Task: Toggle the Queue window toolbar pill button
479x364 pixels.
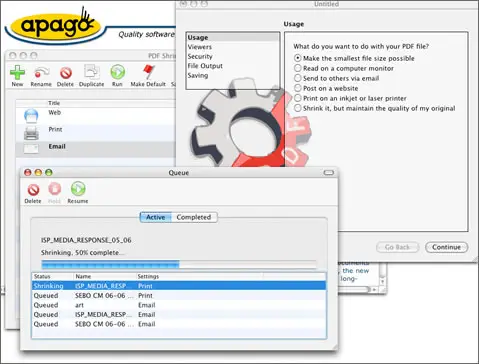Action: click(x=329, y=173)
